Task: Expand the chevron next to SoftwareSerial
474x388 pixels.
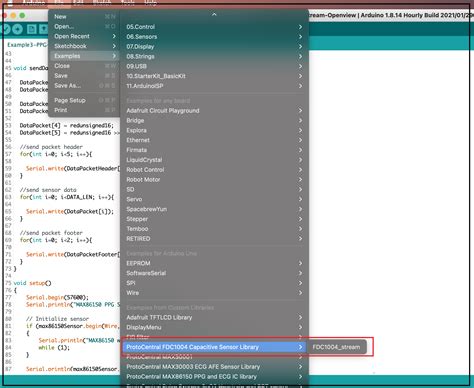Action: [300, 273]
